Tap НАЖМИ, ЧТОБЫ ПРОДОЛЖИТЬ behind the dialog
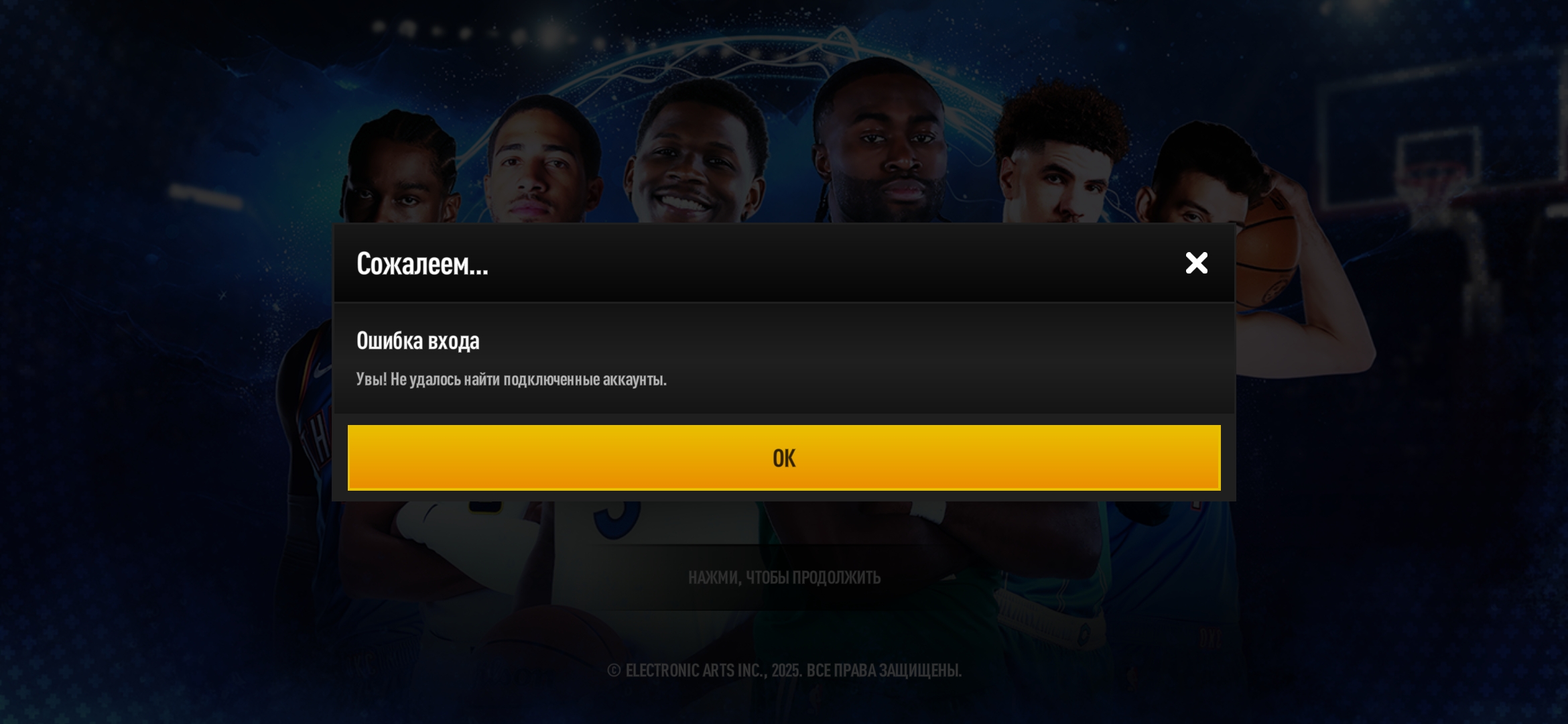 click(x=784, y=577)
